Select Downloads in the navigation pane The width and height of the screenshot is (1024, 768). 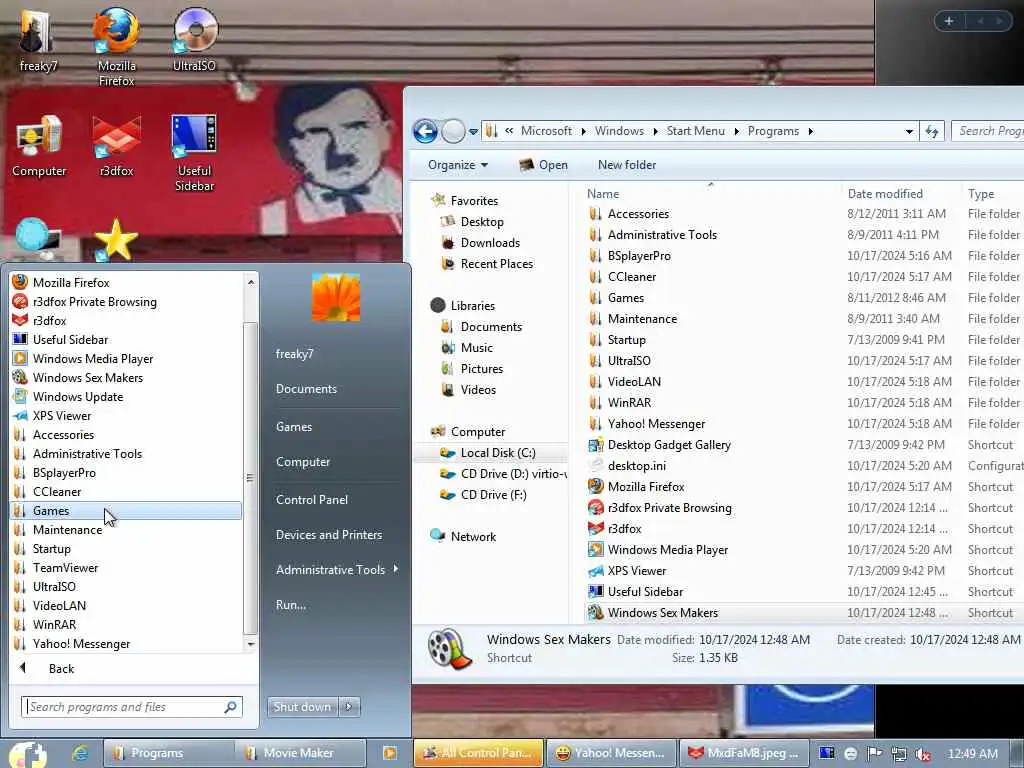490,243
